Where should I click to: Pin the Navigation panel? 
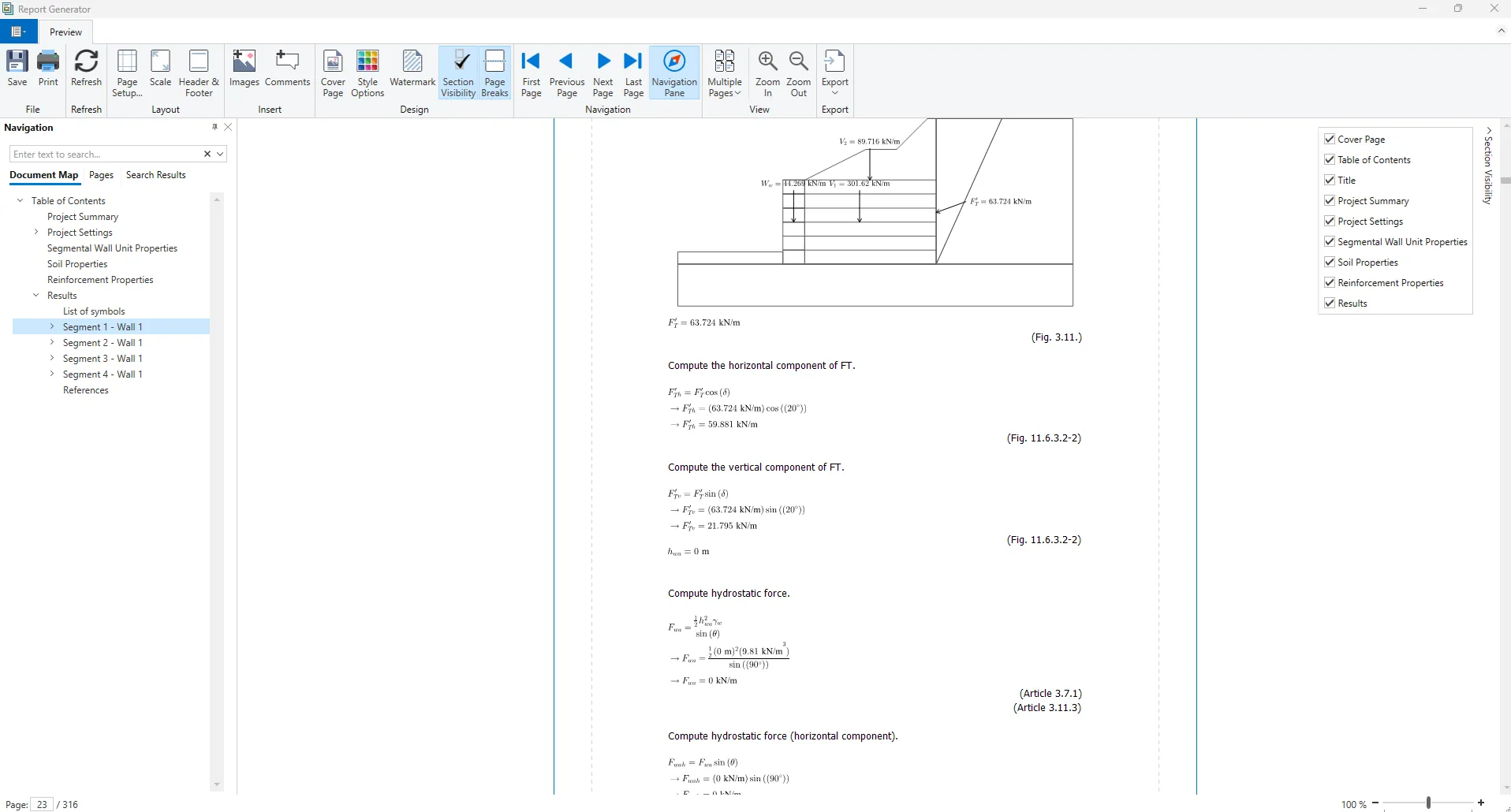coord(215,127)
